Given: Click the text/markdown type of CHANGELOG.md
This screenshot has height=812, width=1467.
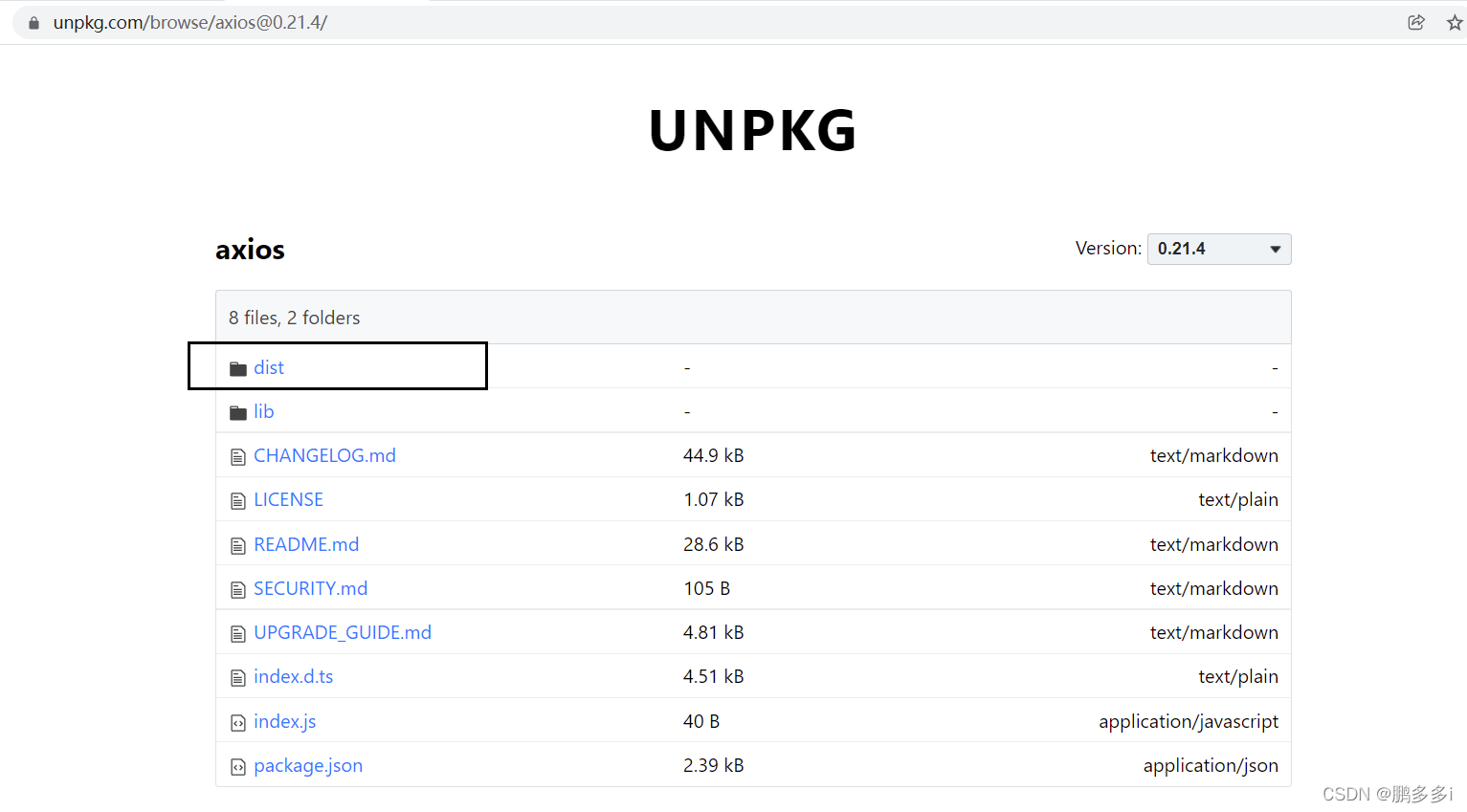Looking at the screenshot, I should [x=1214, y=455].
